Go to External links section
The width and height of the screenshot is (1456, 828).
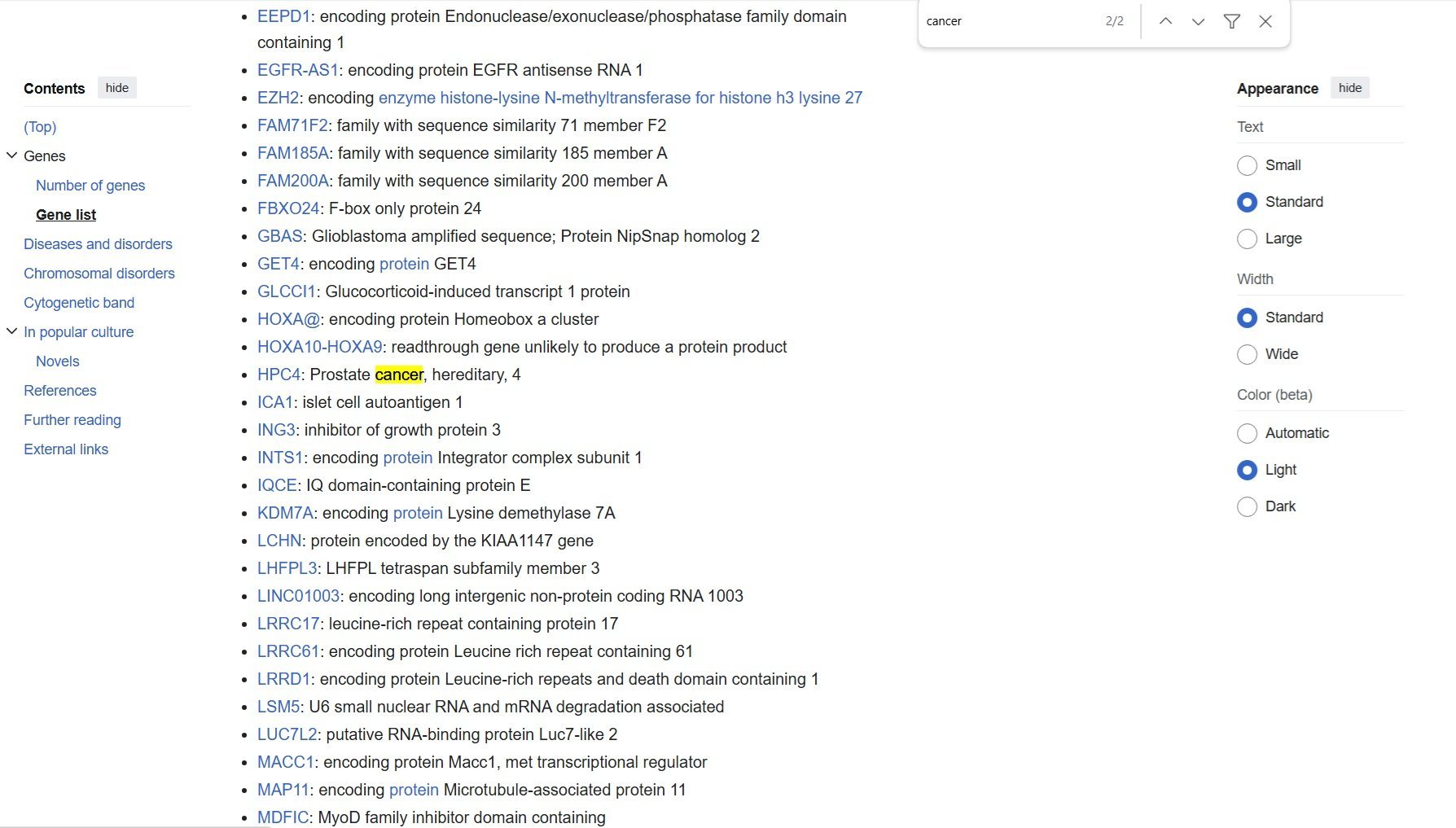[66, 449]
